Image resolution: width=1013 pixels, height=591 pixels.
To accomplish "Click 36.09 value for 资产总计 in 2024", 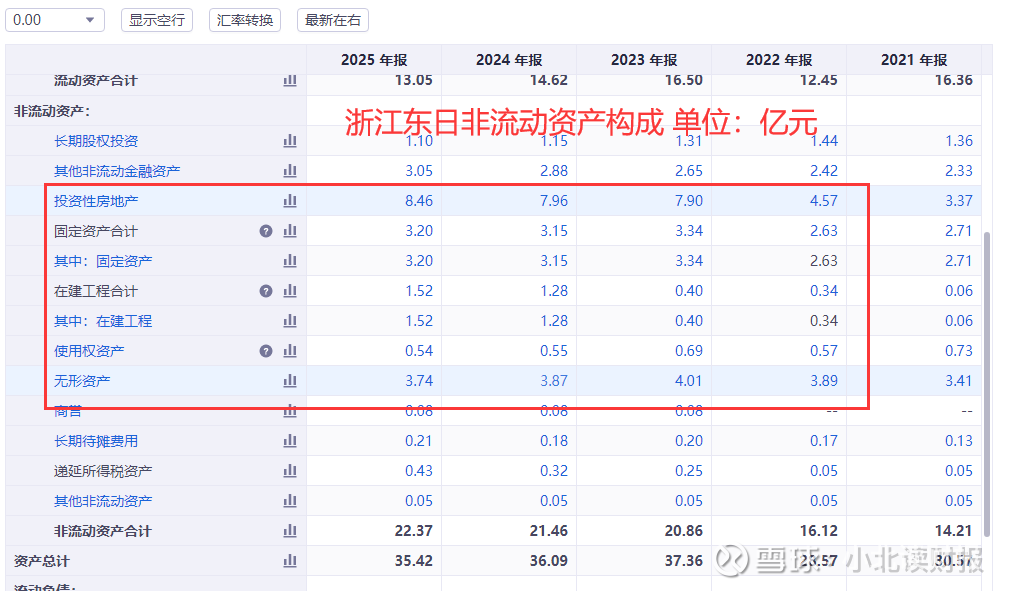I will (x=548, y=561).
